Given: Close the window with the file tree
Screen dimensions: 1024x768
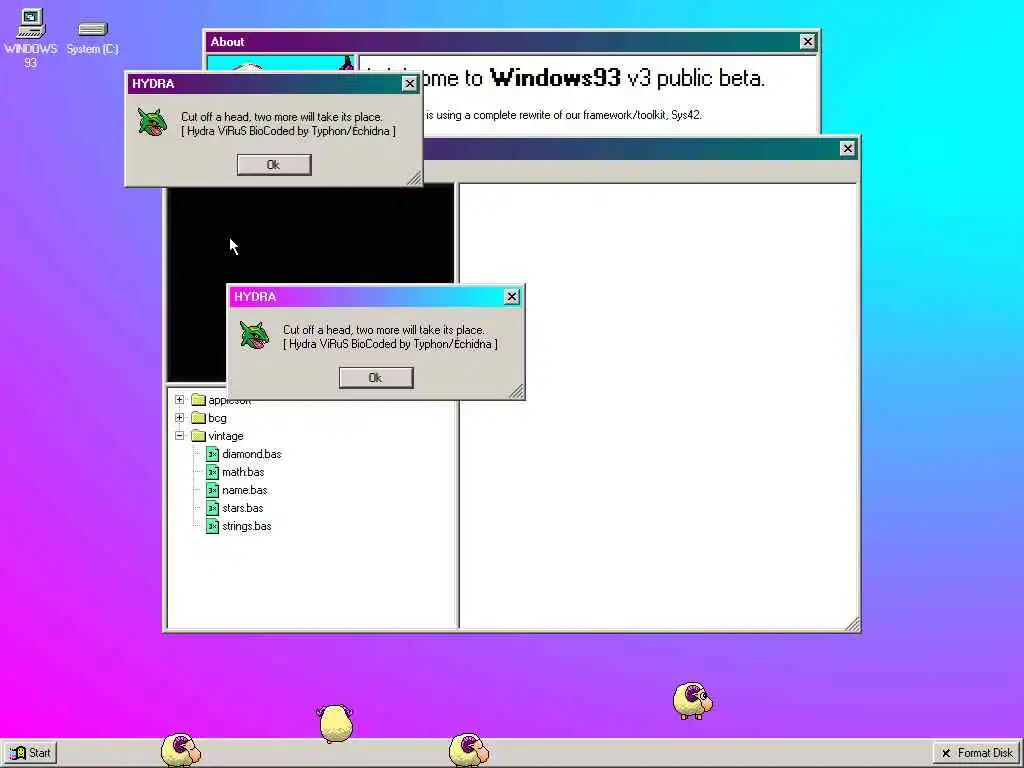Looking at the screenshot, I should [847, 148].
